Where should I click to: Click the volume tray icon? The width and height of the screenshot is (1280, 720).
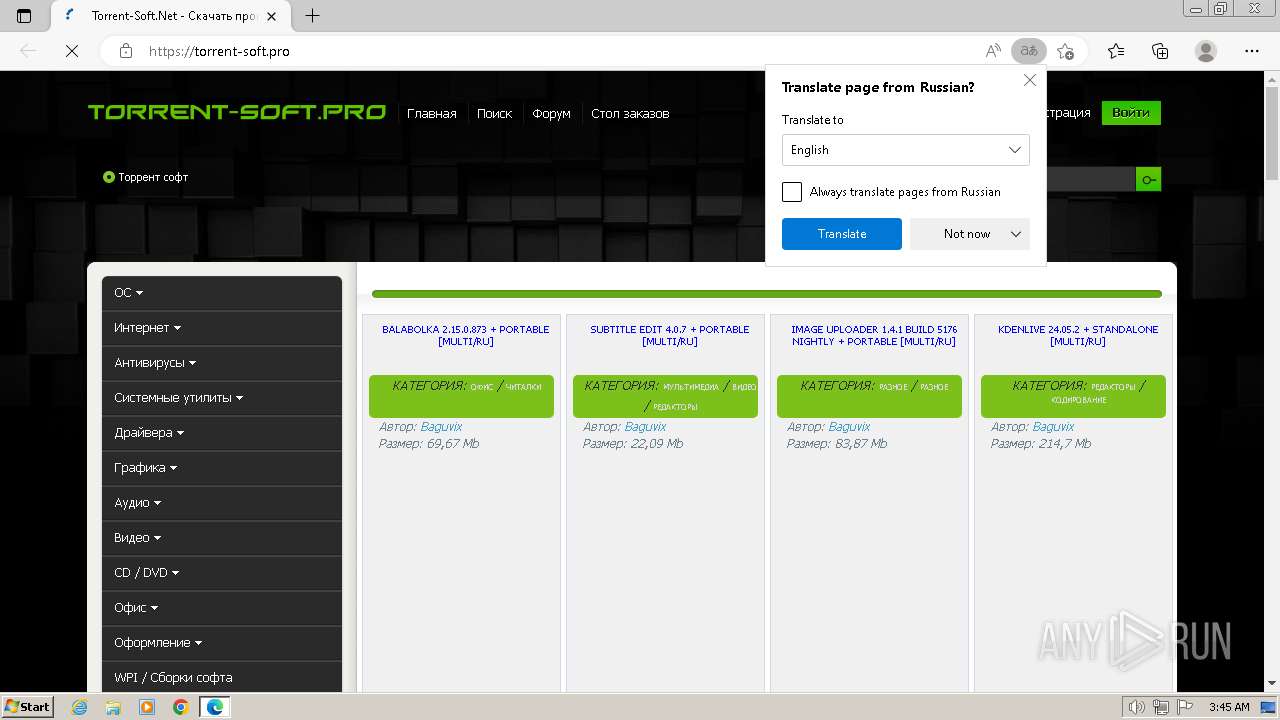(1136, 707)
